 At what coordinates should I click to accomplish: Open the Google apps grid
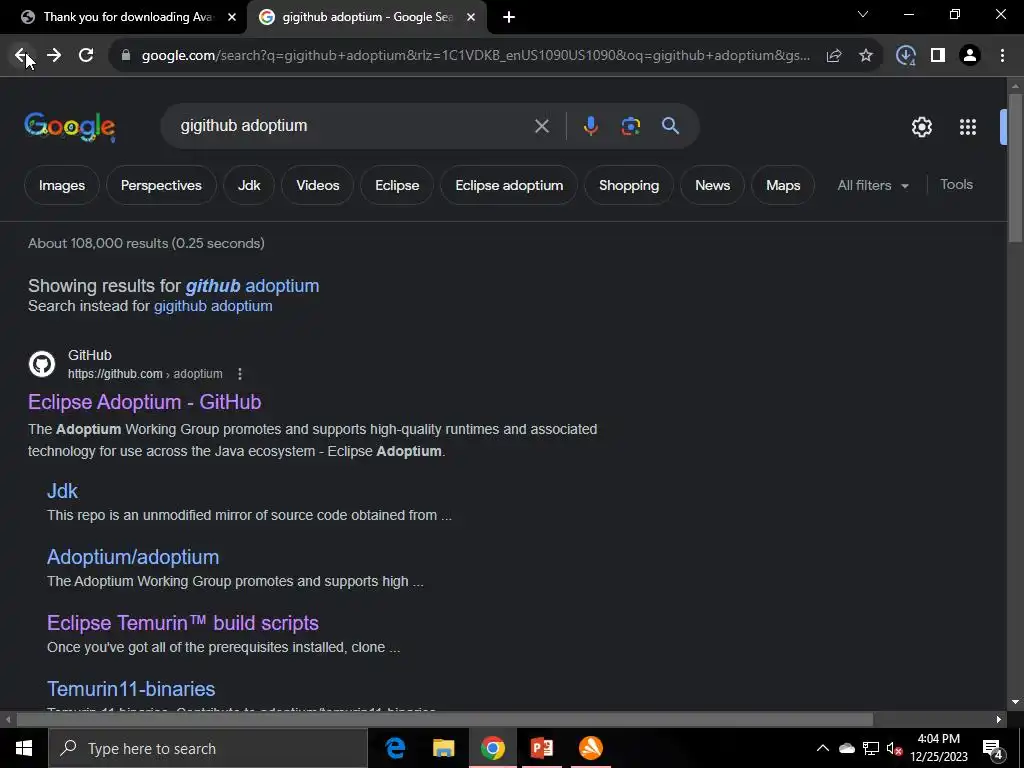(968, 127)
